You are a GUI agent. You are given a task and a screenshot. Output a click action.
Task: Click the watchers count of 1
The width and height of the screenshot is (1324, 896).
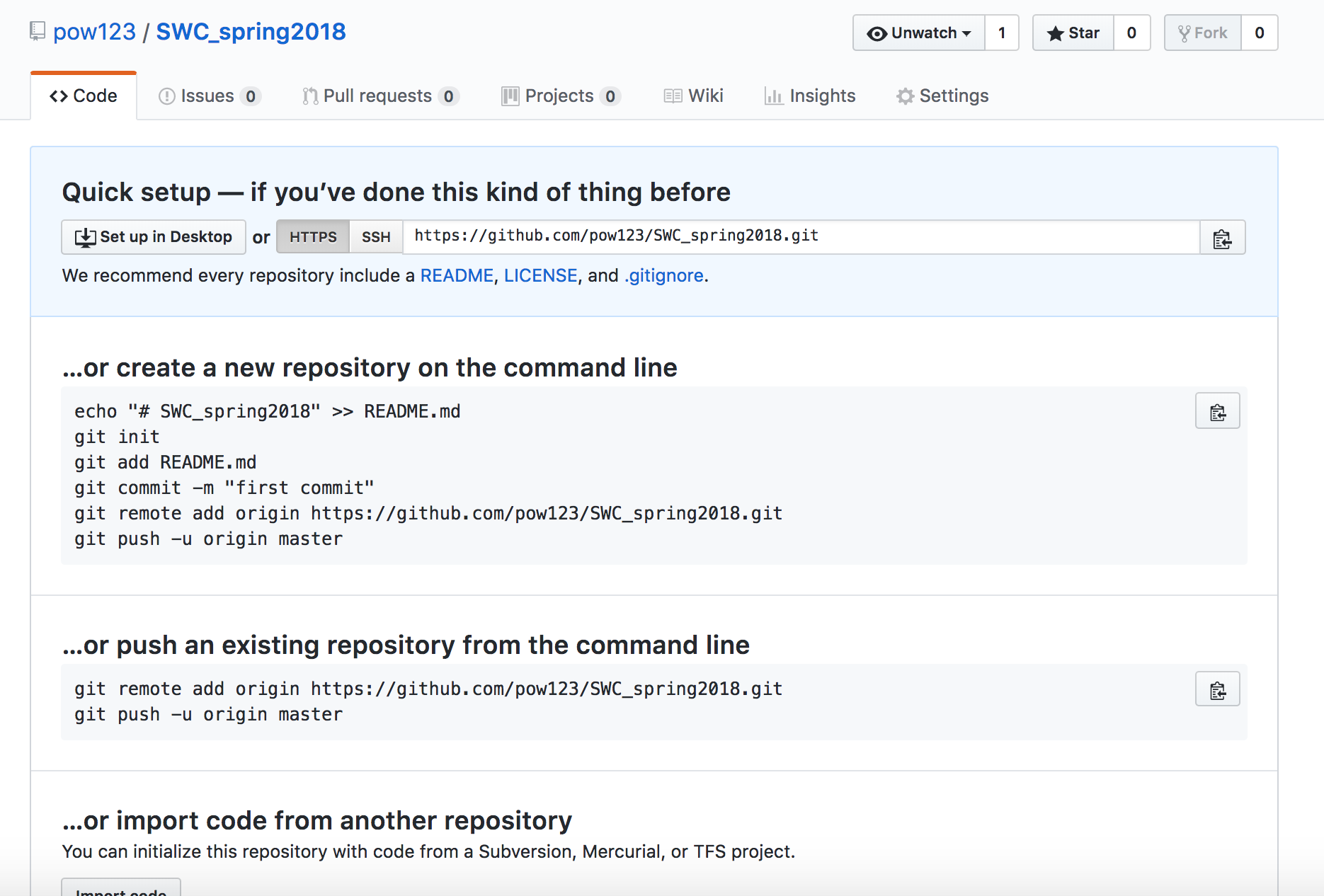pos(1002,33)
